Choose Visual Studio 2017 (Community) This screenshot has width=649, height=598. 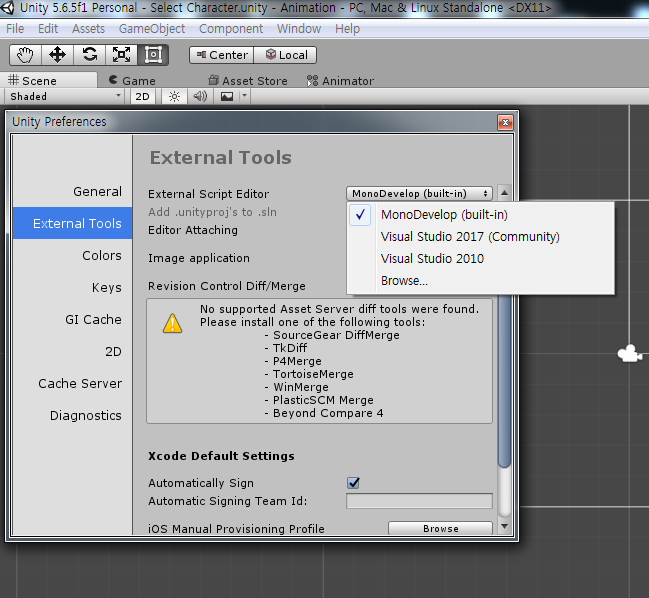pyautogui.click(x=480, y=237)
